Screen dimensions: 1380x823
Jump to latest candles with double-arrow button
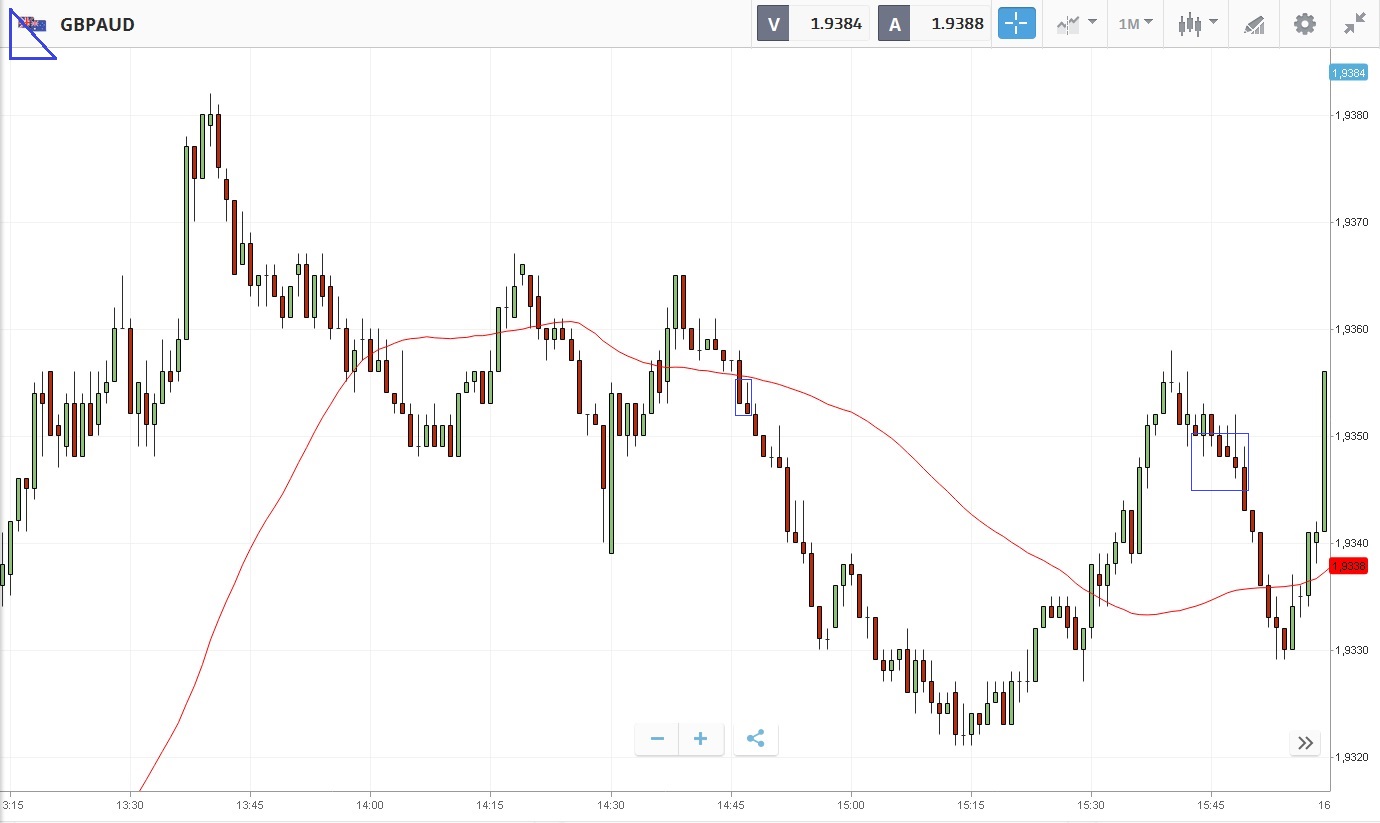tap(1305, 743)
